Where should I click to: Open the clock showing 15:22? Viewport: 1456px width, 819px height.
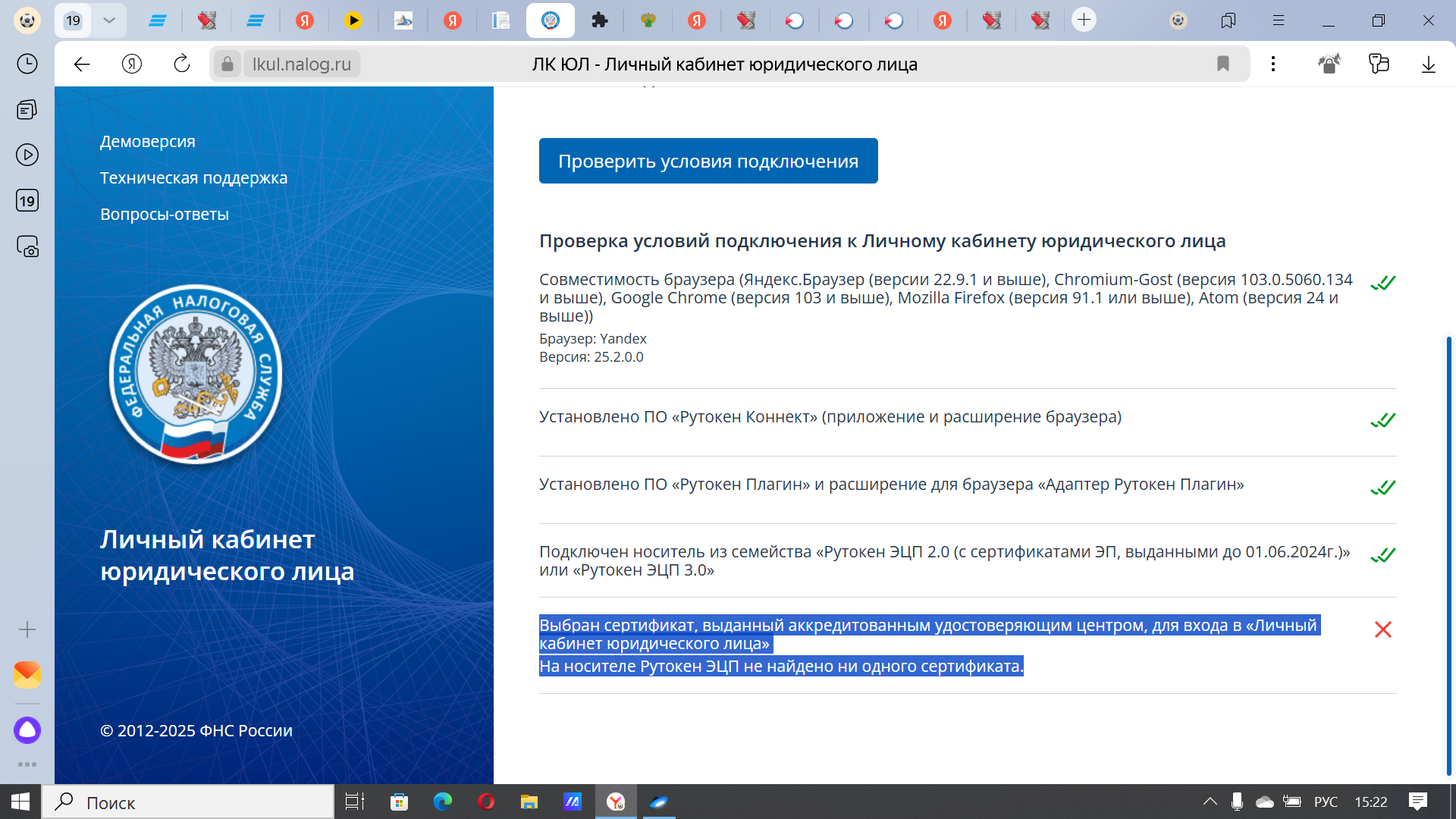point(1371,802)
